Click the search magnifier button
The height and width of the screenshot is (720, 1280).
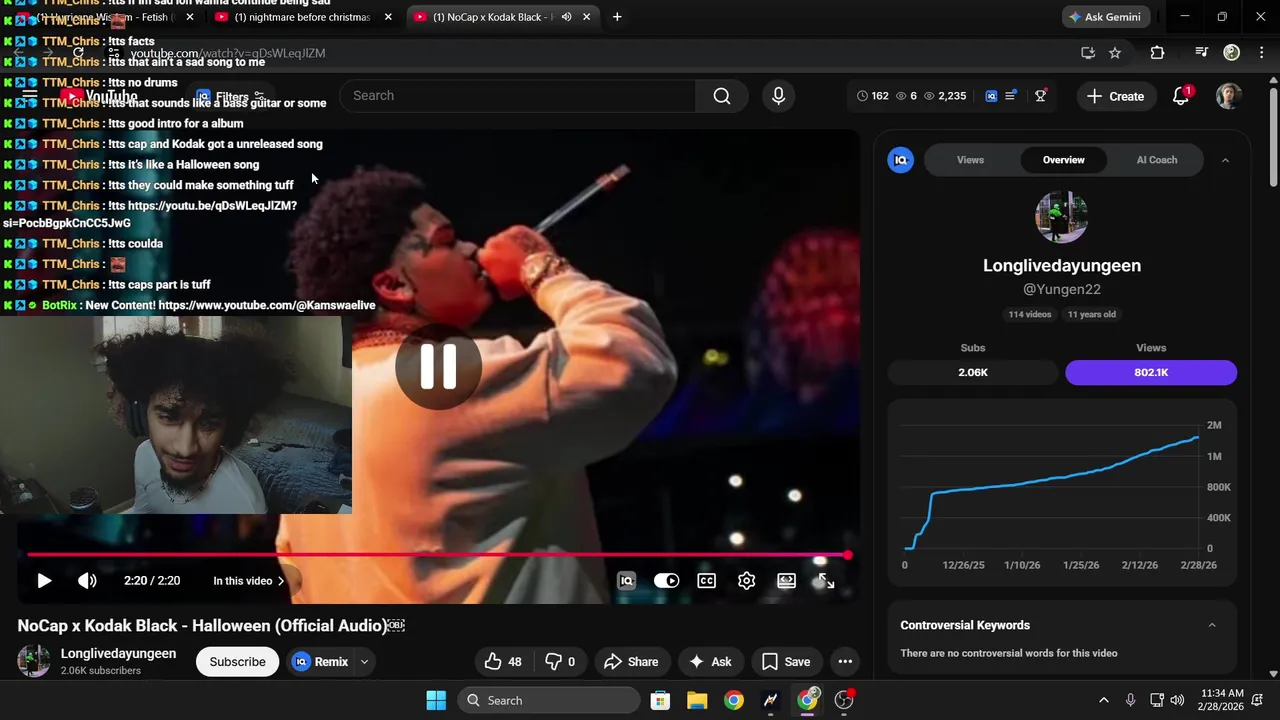coord(722,96)
